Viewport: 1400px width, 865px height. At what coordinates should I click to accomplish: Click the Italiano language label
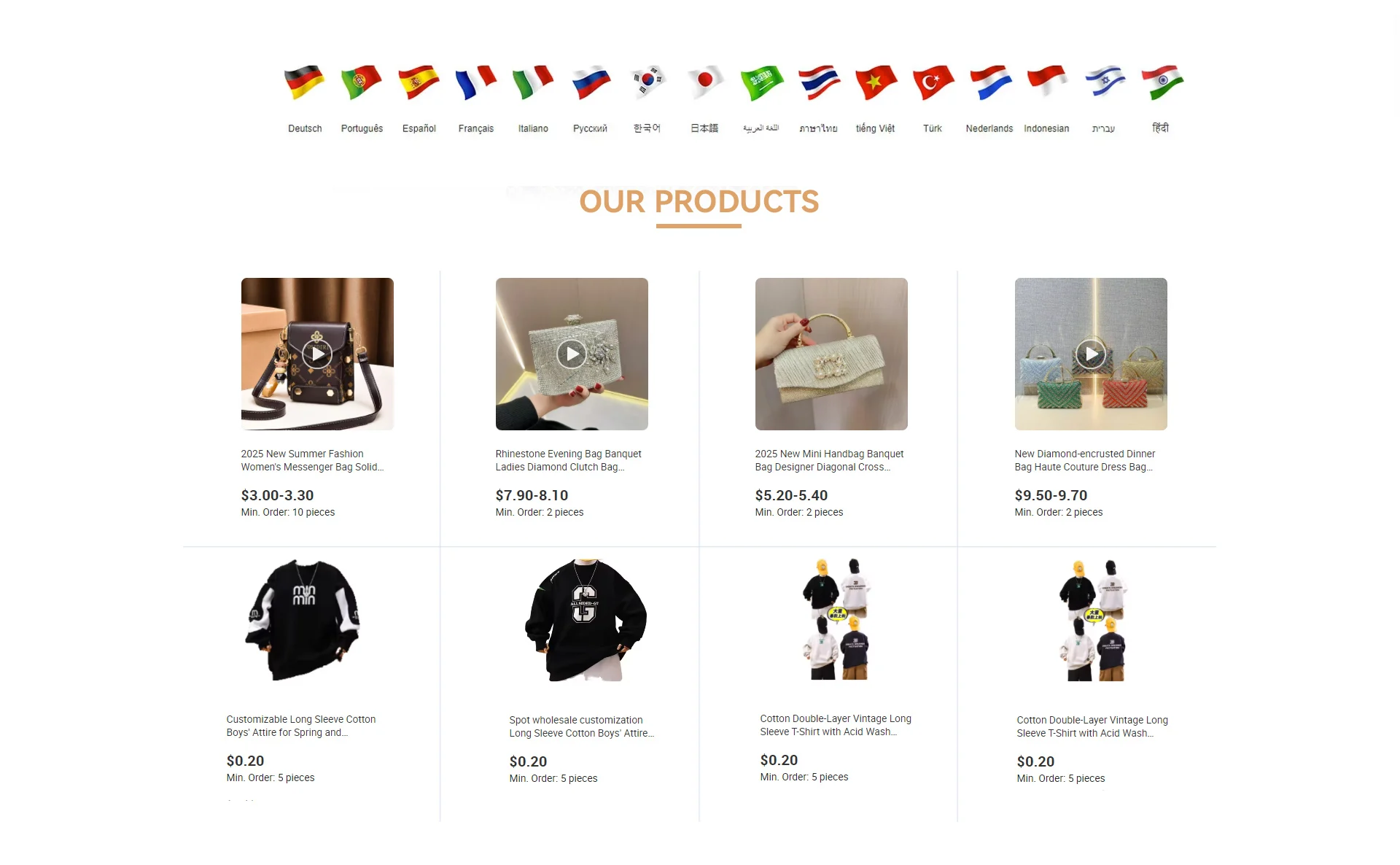point(533,128)
